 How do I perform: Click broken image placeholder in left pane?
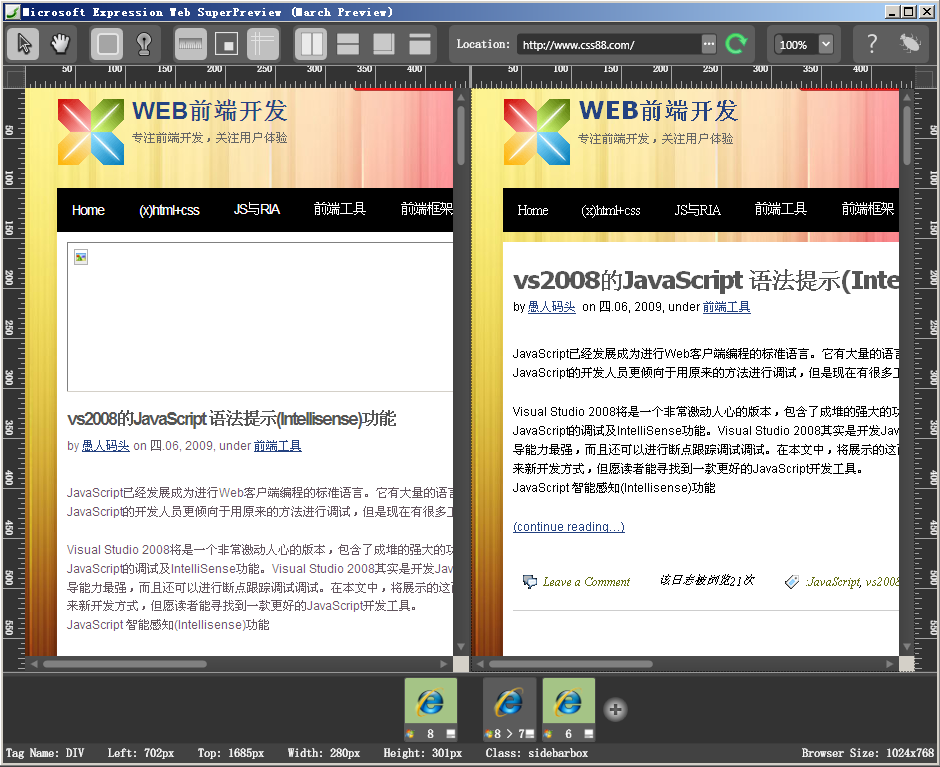pyautogui.click(x=81, y=257)
